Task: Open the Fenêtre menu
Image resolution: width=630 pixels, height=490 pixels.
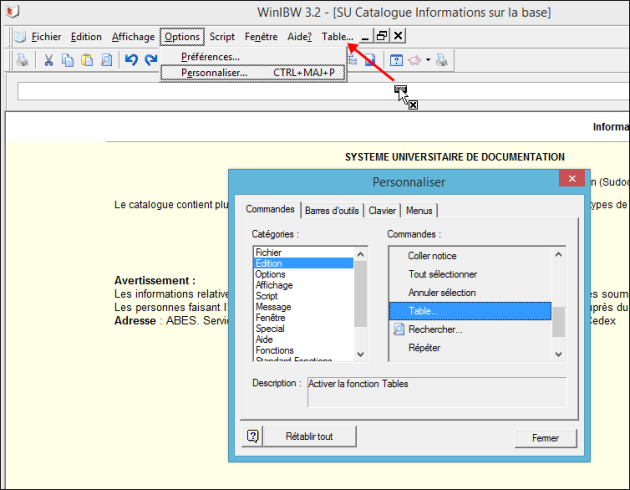Action: click(261, 37)
